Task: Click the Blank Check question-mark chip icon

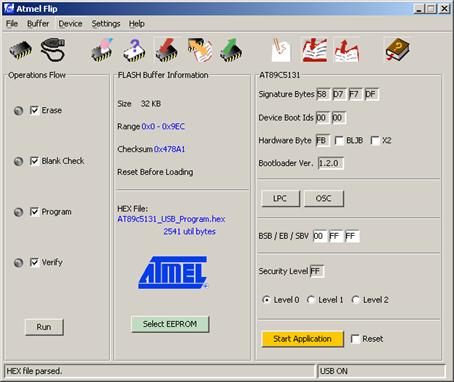Action: [x=134, y=50]
